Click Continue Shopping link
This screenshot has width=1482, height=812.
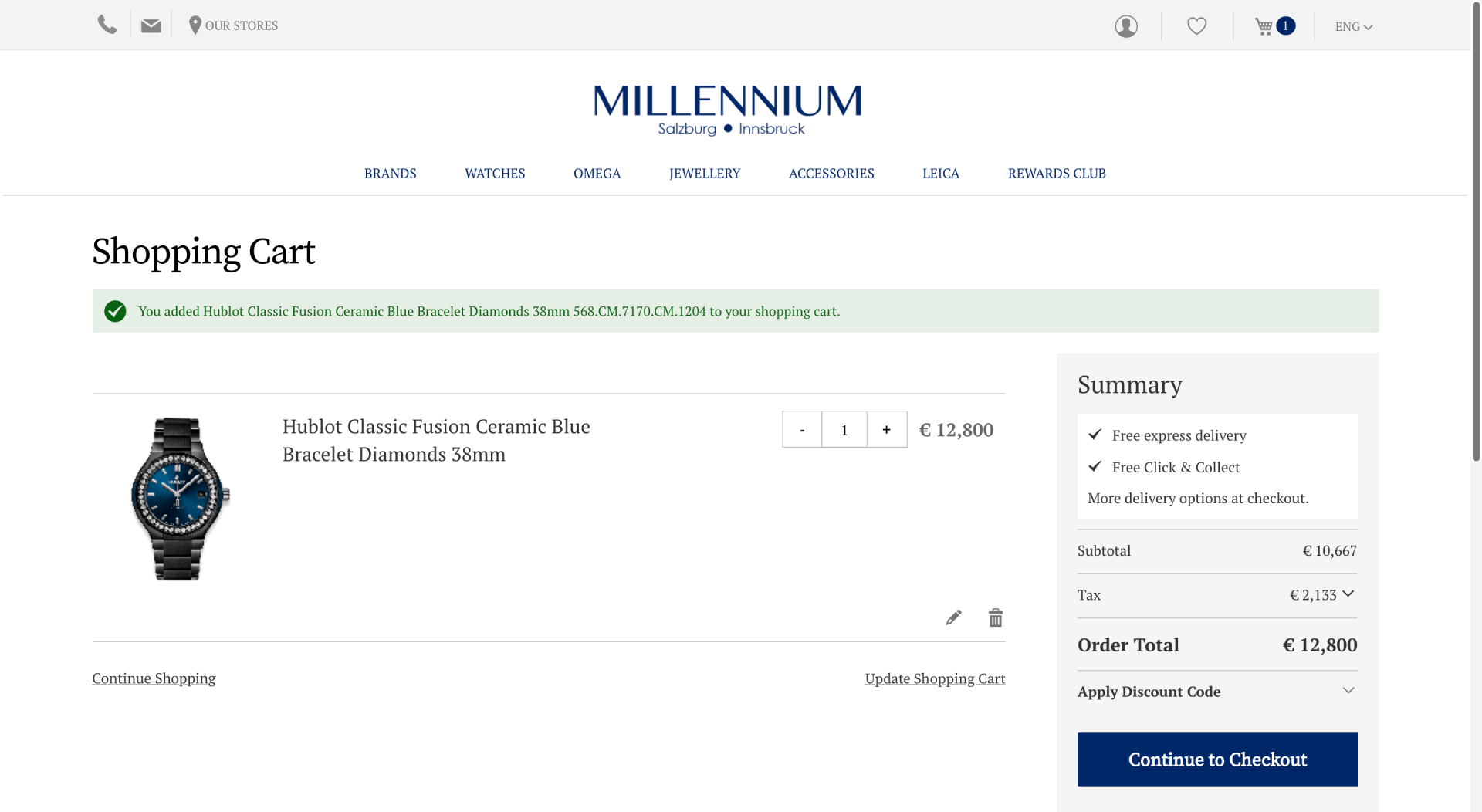coord(154,678)
